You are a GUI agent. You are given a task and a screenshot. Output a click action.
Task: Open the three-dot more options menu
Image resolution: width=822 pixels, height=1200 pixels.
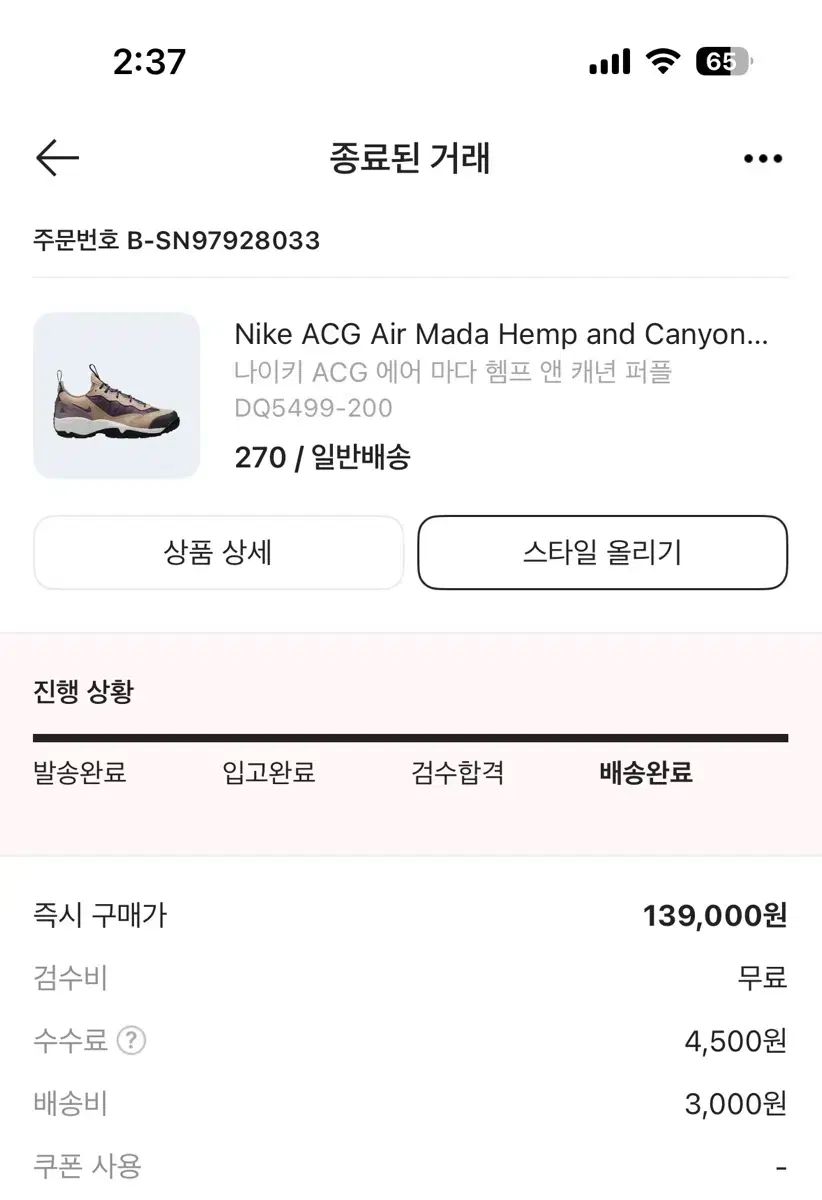(763, 159)
